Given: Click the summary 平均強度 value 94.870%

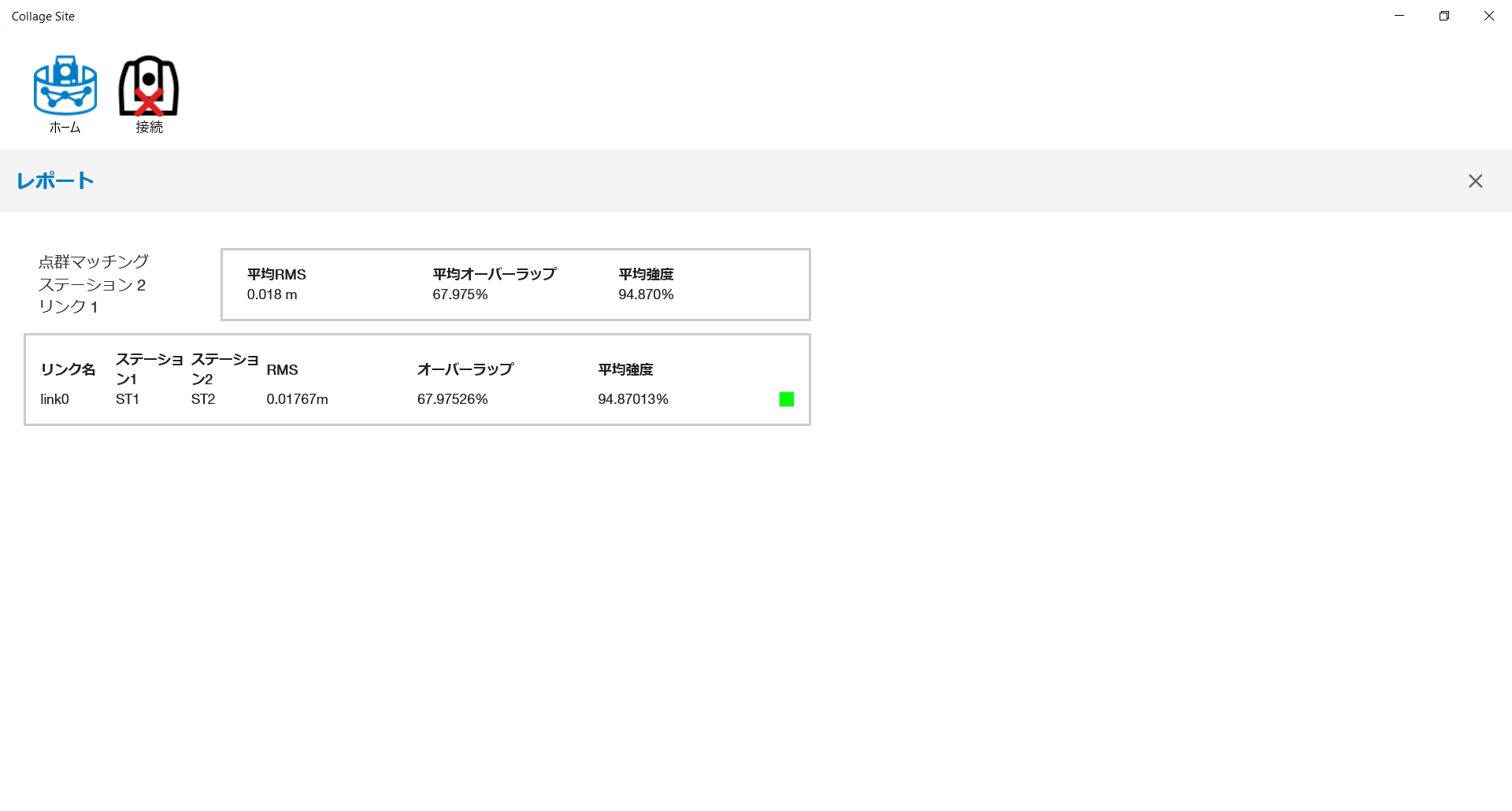Looking at the screenshot, I should pyautogui.click(x=646, y=294).
